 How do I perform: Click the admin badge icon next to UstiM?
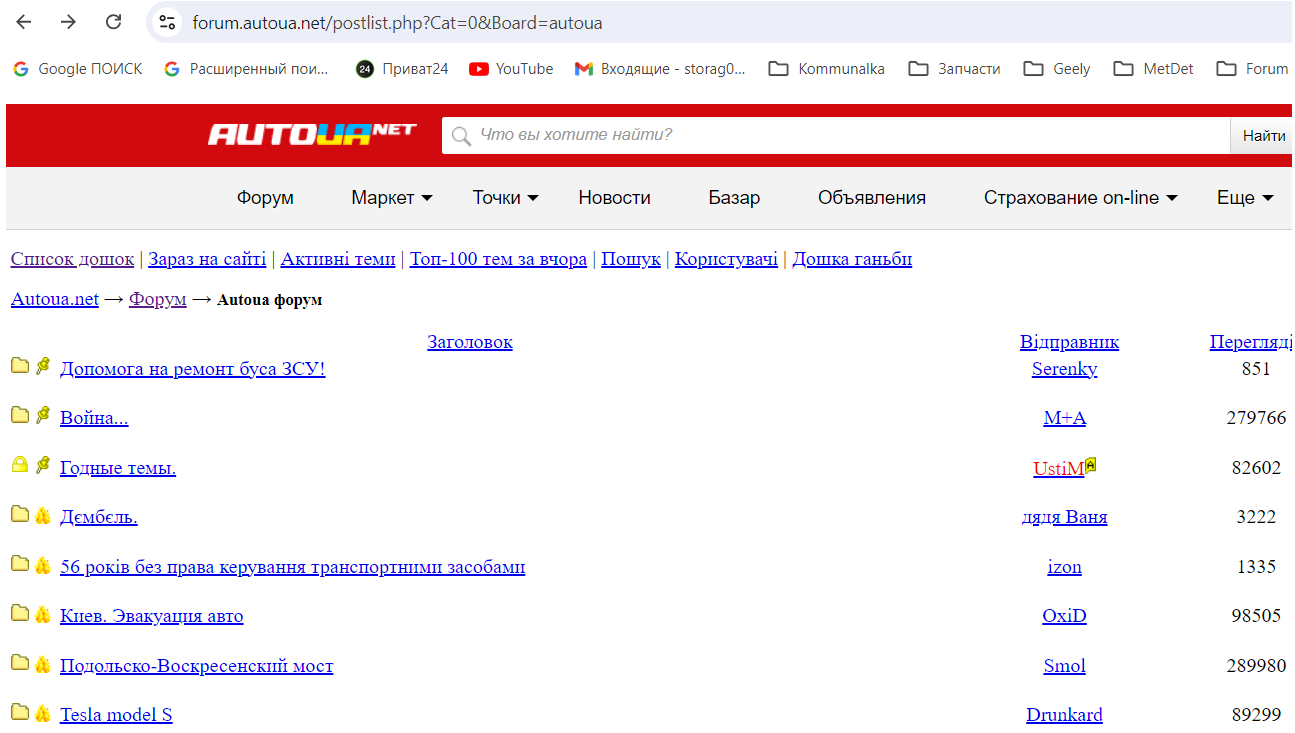click(1091, 464)
